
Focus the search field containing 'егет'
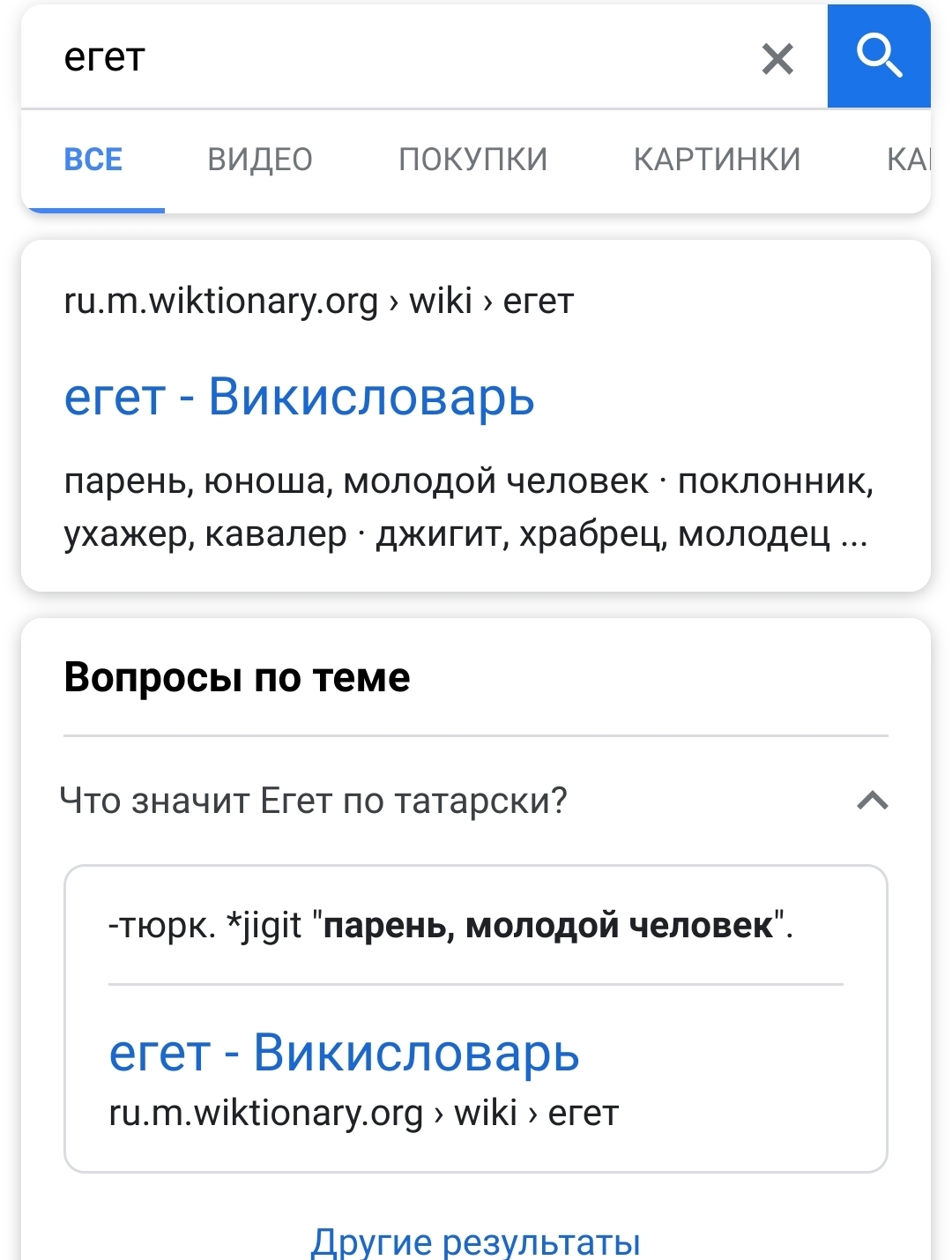coord(397,58)
